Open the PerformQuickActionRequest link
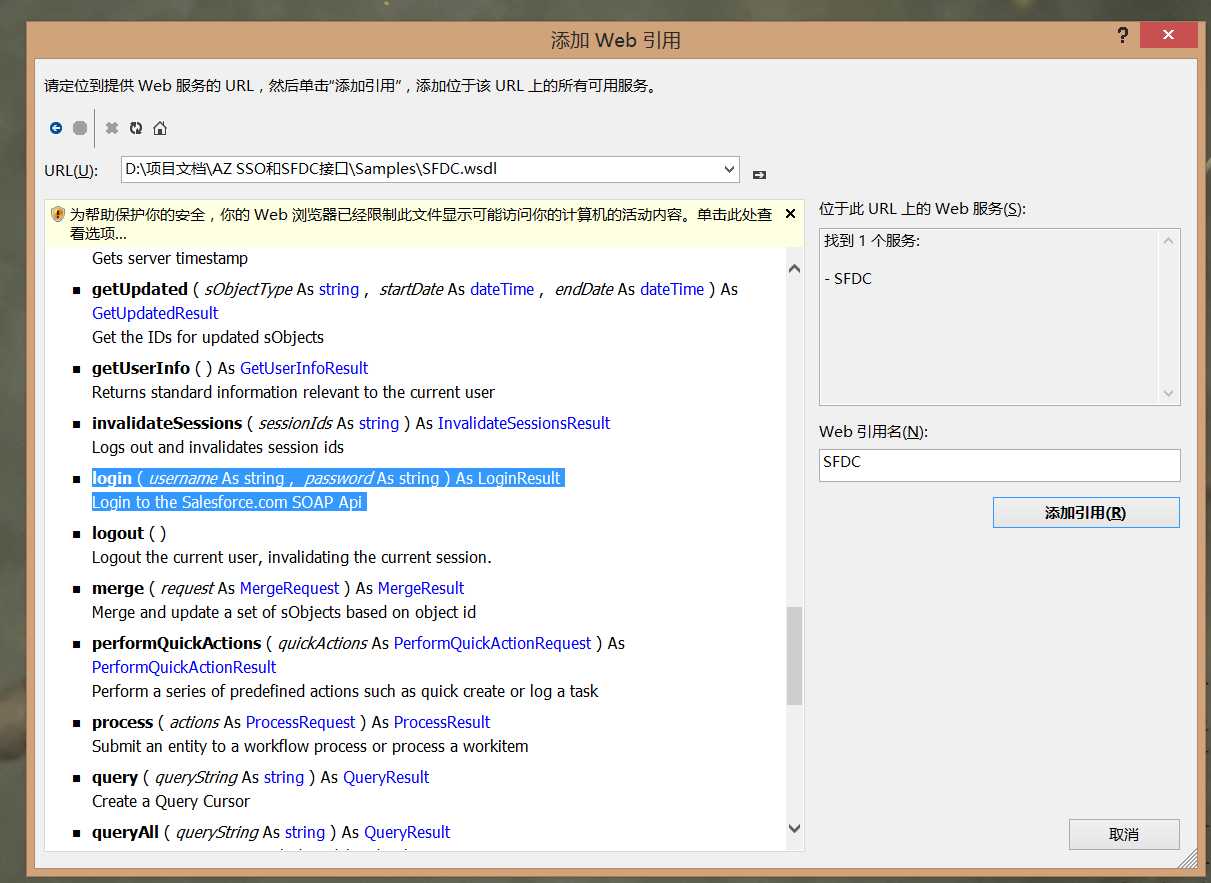Viewport: 1211px width, 883px height. coord(493,643)
